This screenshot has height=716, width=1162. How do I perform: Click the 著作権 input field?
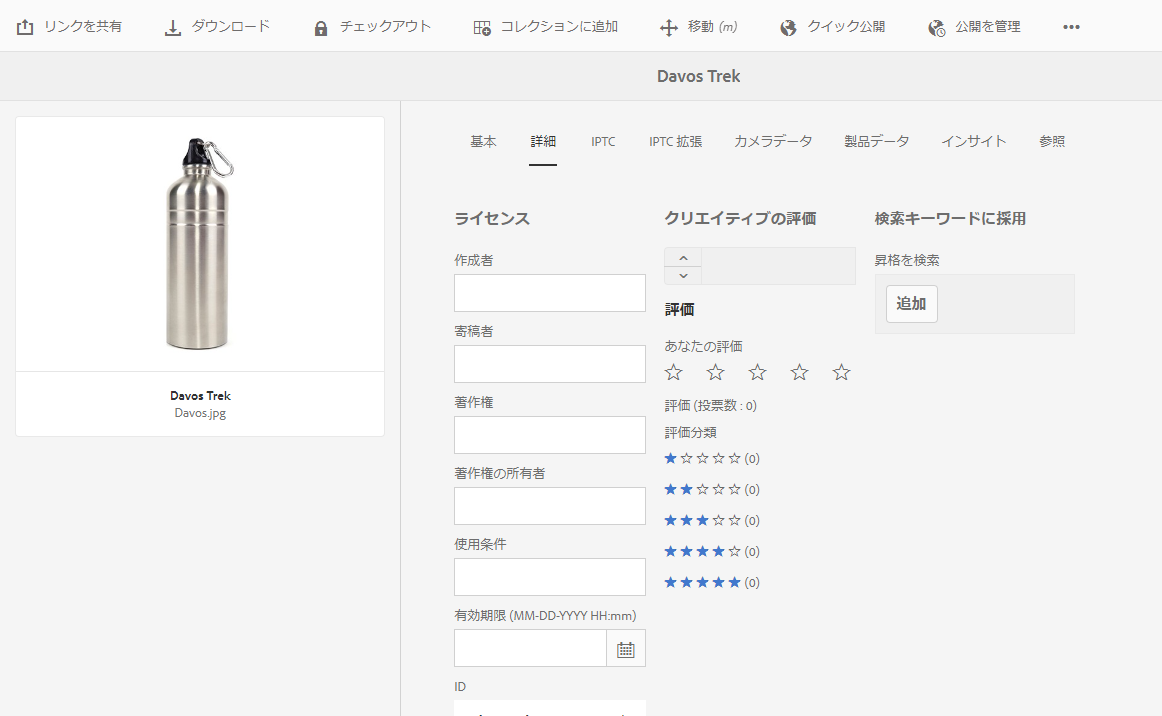click(x=550, y=435)
